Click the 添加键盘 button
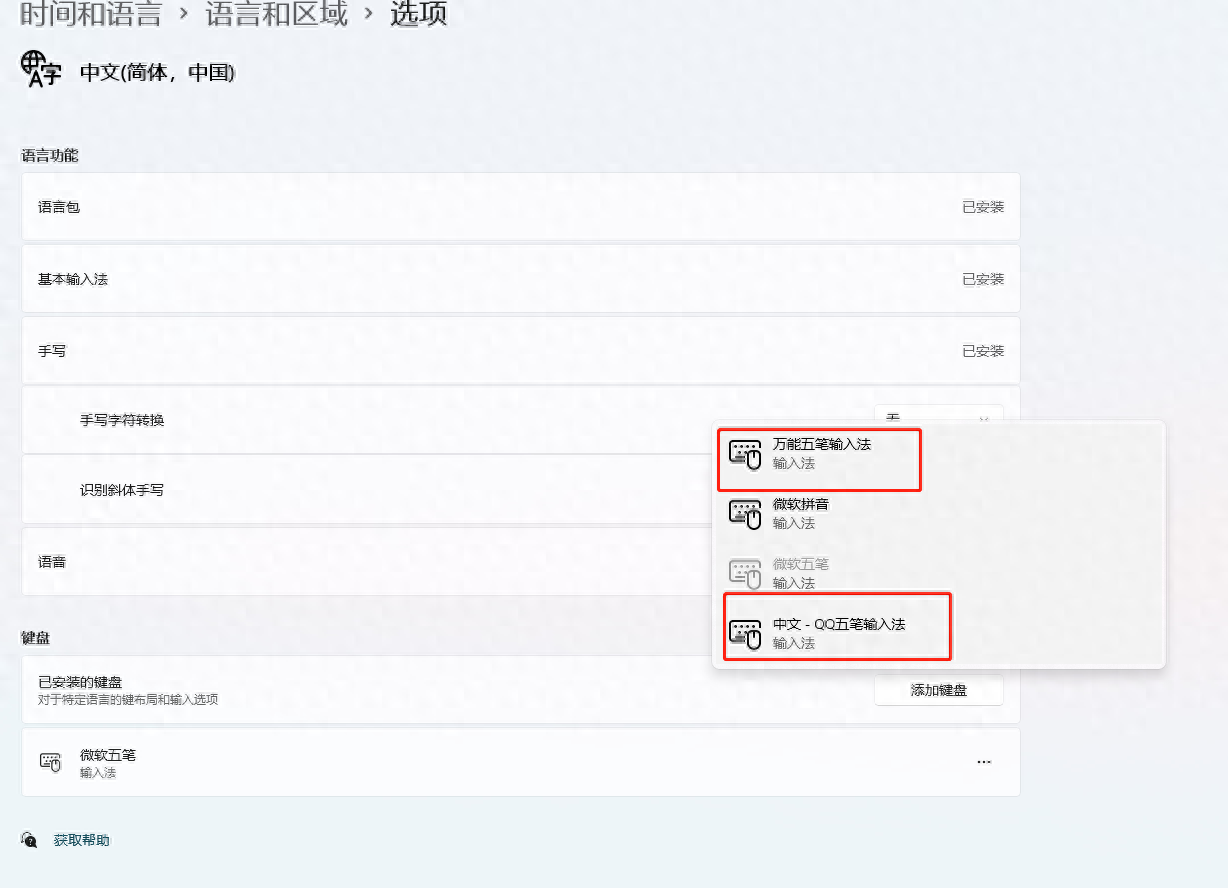 coord(938,690)
